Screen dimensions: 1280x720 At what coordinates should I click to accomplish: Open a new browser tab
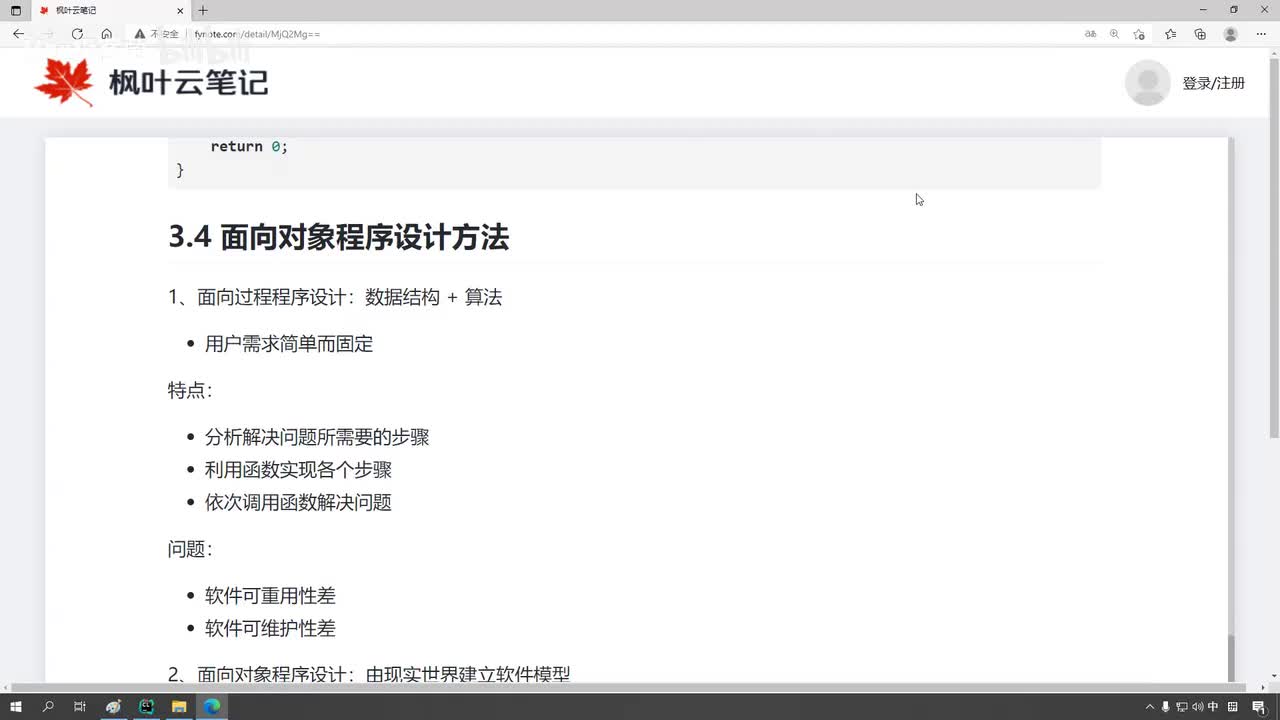pos(203,10)
